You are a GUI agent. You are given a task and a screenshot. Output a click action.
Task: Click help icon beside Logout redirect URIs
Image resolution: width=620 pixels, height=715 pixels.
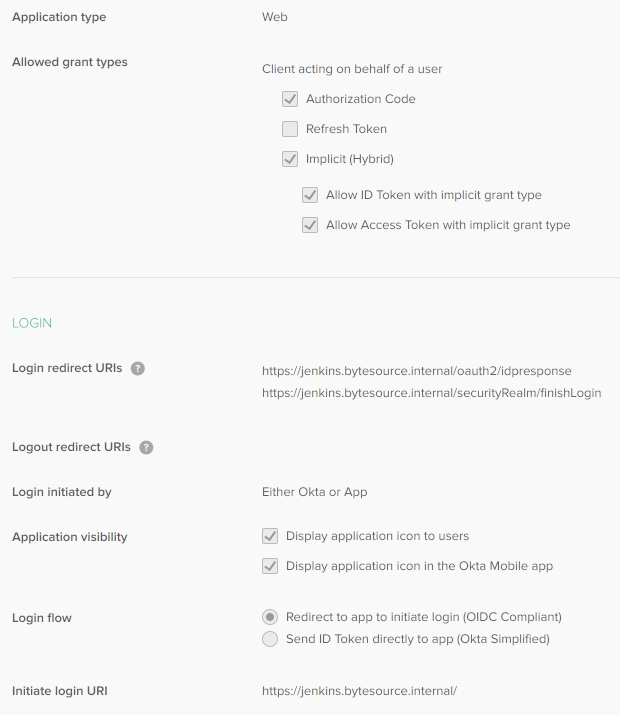coord(146,447)
